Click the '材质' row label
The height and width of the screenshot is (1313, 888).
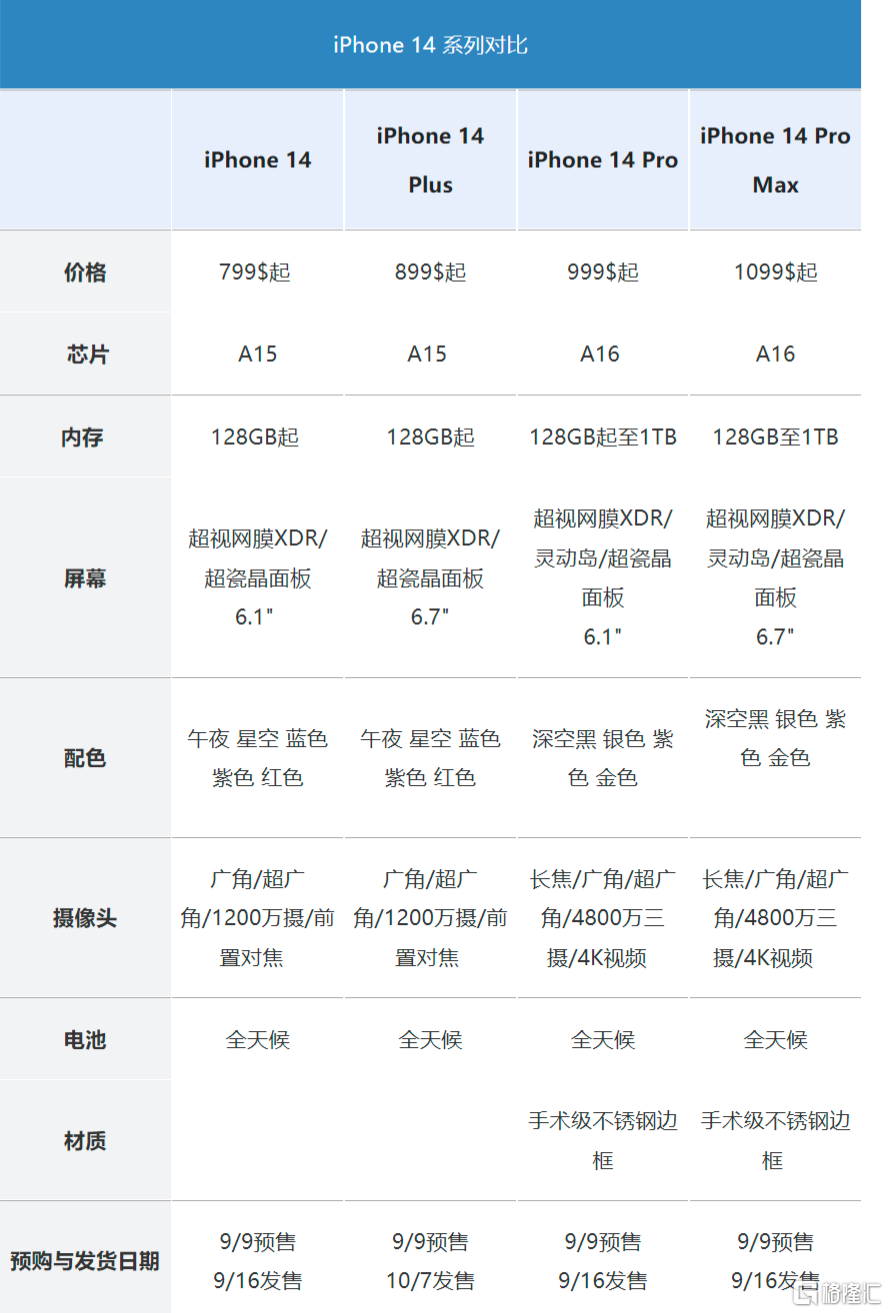pos(85,1141)
